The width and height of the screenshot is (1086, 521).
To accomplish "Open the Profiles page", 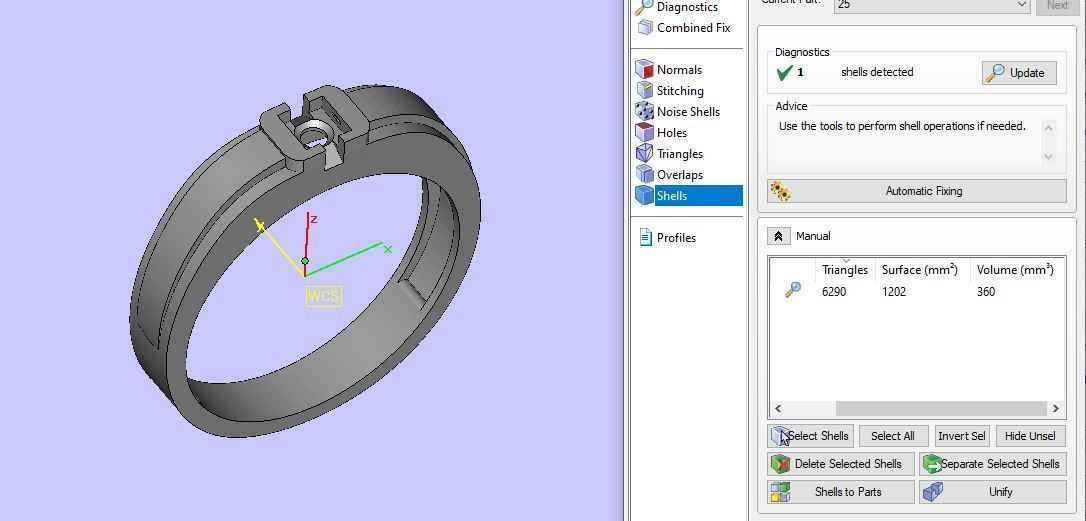I will click(676, 238).
